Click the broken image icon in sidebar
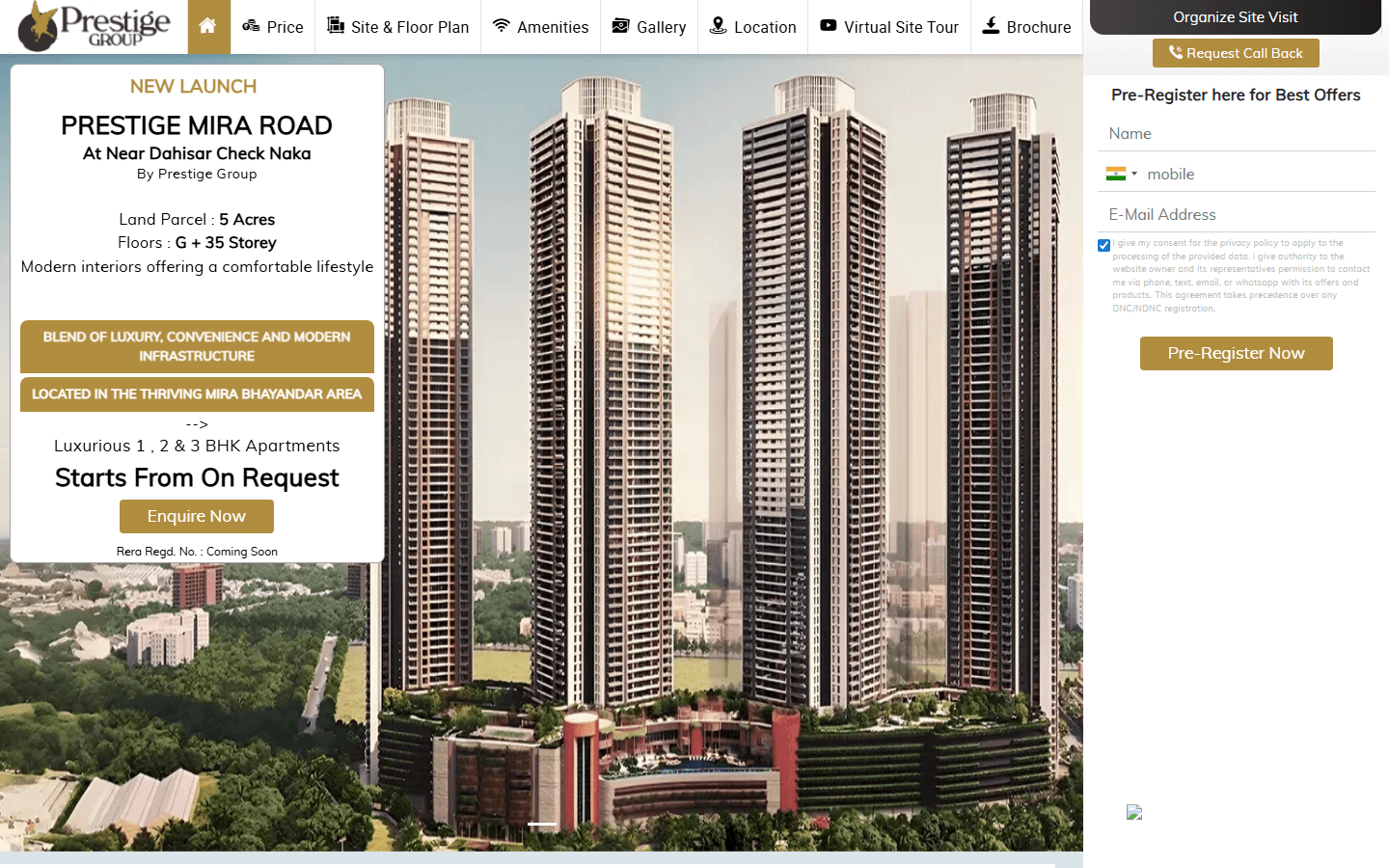Screen dimensions: 1389x868 coord(1134,812)
